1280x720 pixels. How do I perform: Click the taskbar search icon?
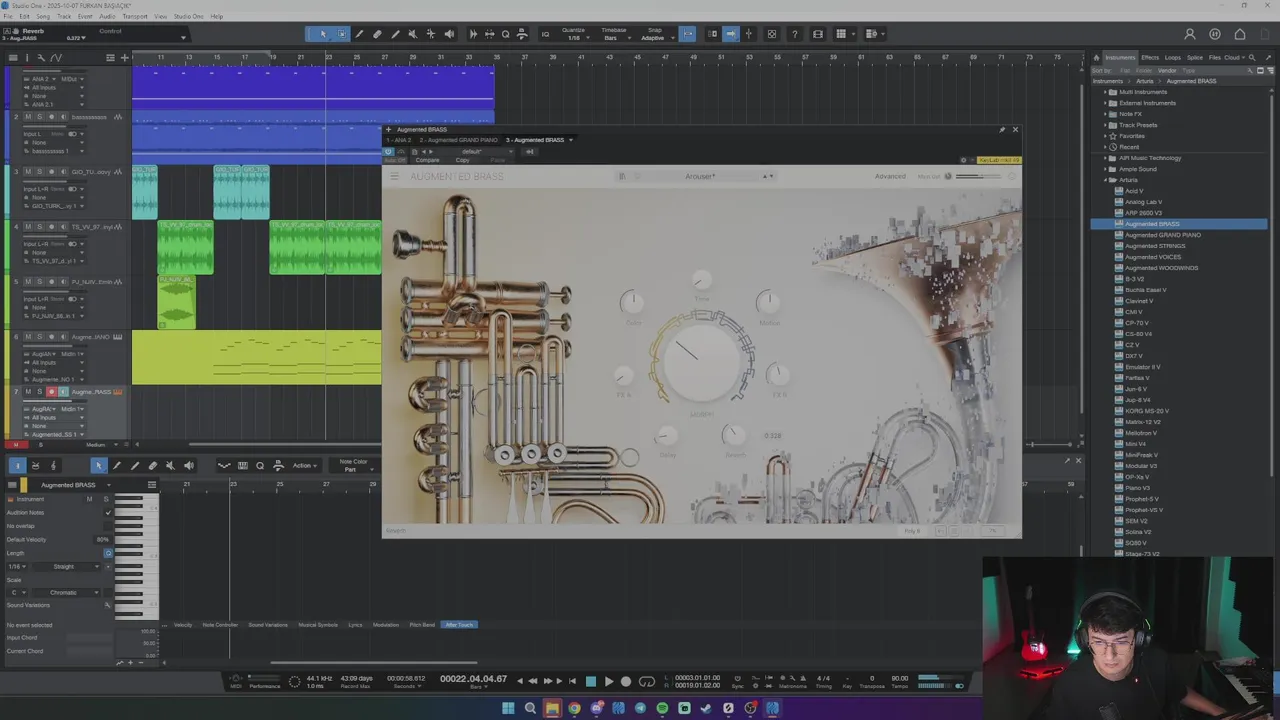(530, 708)
